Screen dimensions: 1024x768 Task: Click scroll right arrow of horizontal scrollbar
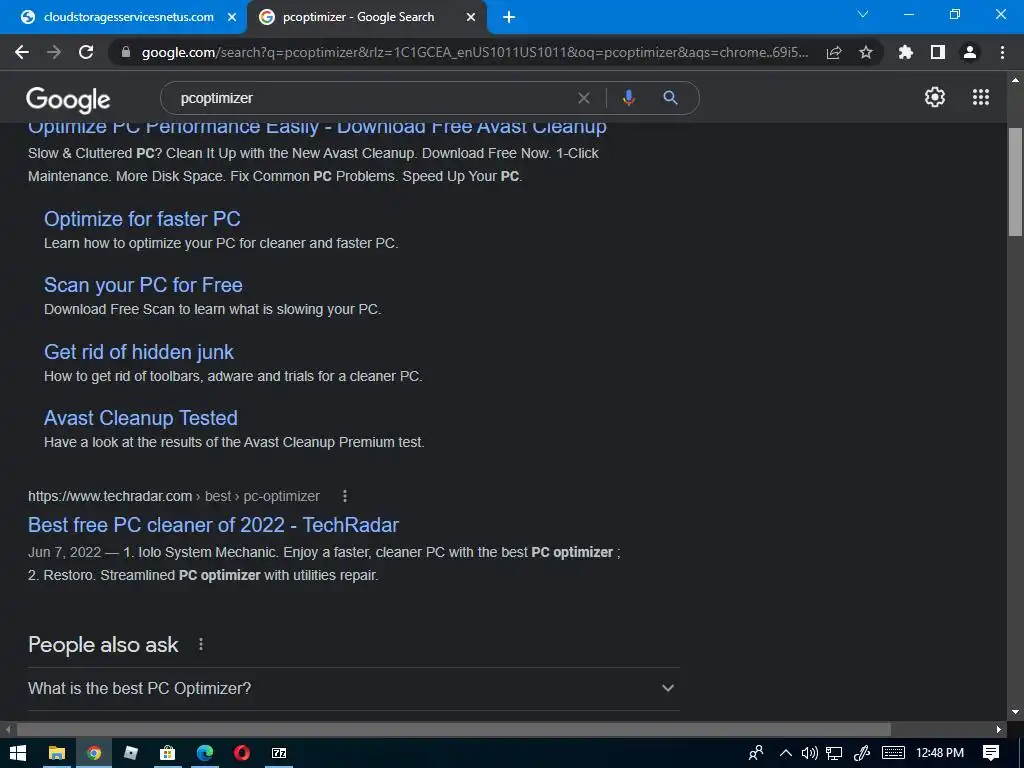pos(999,729)
